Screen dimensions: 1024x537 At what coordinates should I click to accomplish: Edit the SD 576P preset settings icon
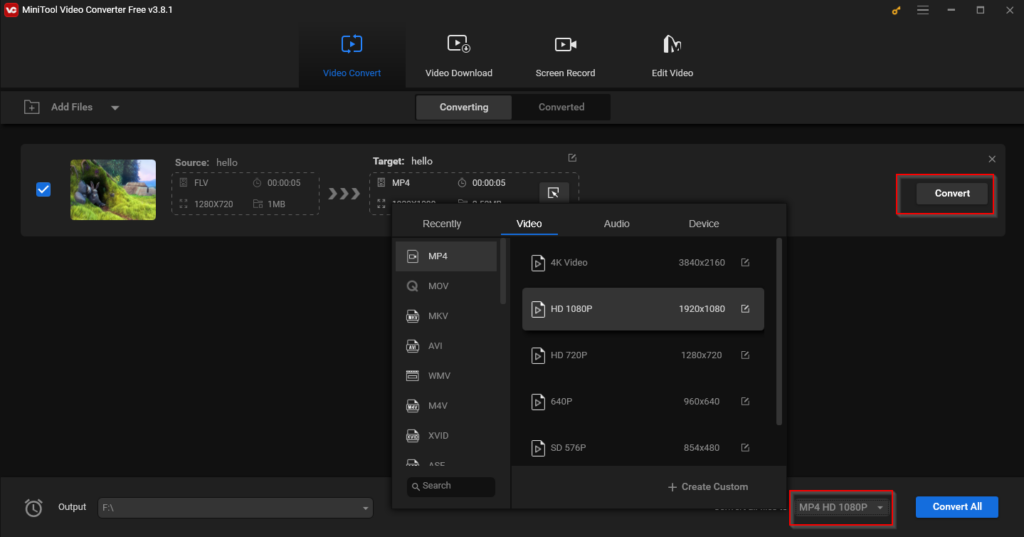(745, 448)
